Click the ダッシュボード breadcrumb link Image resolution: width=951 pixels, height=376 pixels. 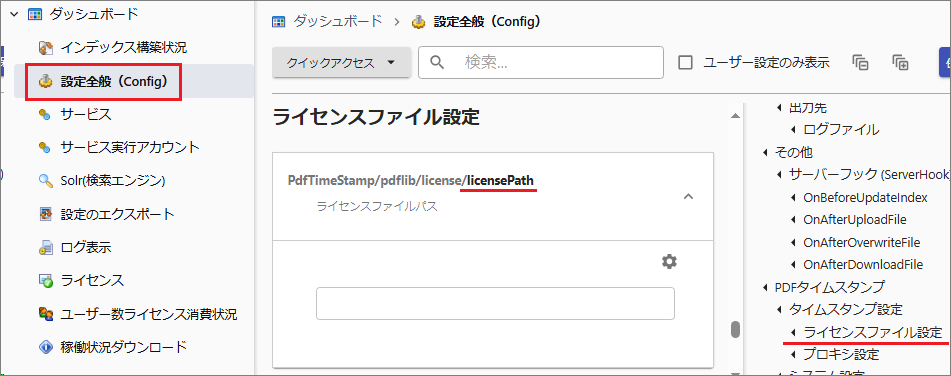[338, 22]
